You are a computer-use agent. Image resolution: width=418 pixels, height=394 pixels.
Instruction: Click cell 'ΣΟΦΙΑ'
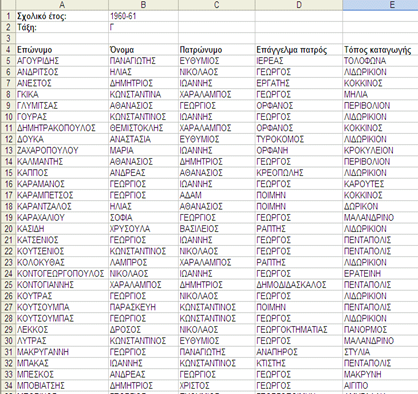(143, 218)
